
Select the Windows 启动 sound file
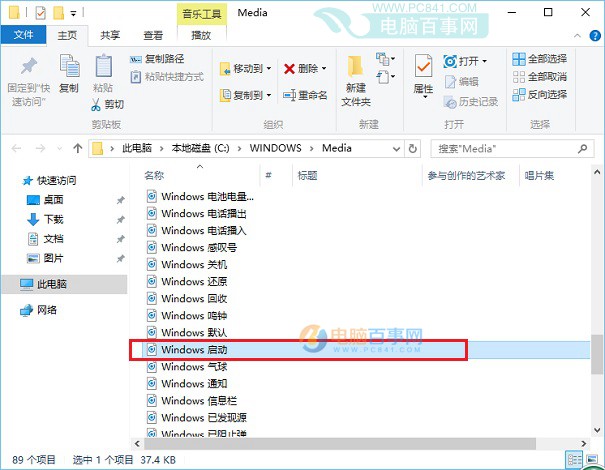(x=193, y=350)
